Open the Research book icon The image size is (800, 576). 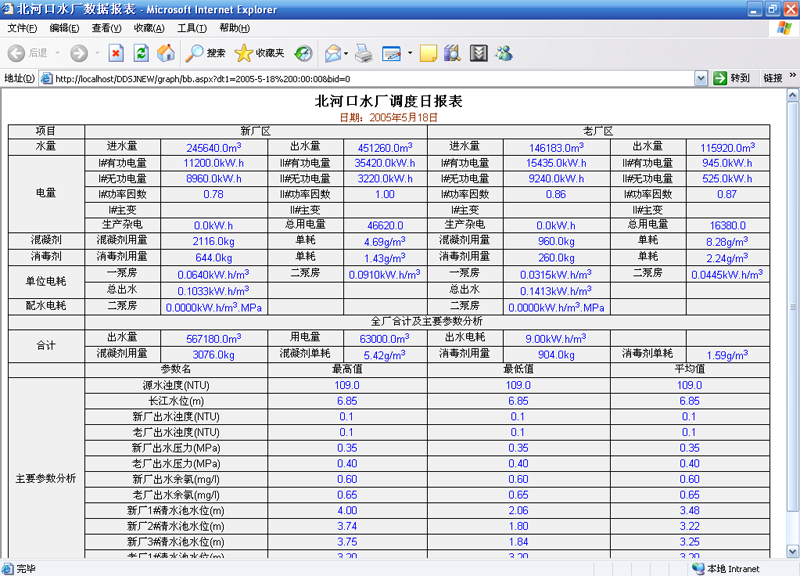(x=453, y=53)
